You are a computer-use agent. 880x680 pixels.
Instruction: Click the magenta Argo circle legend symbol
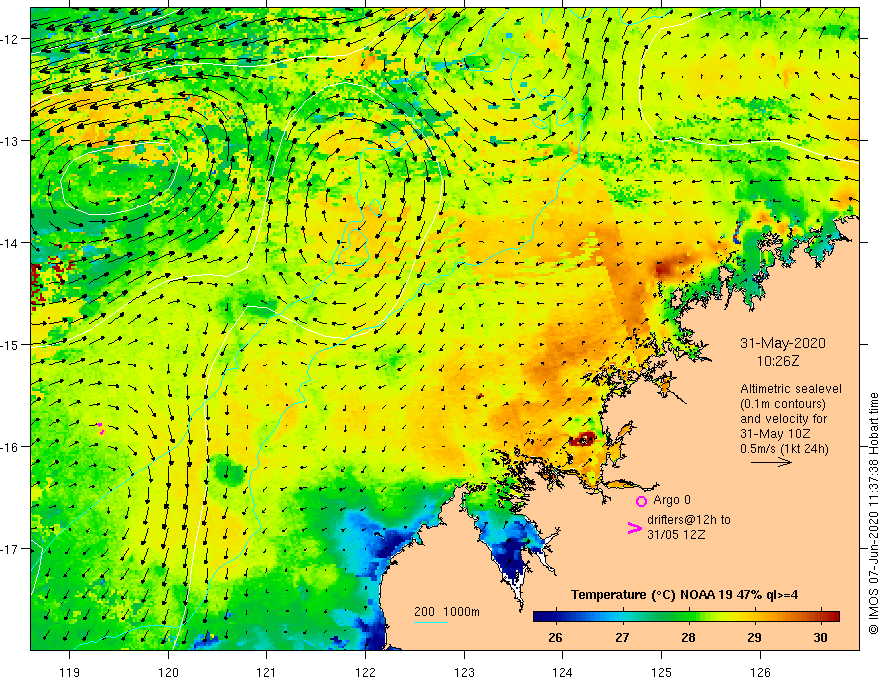click(x=641, y=501)
